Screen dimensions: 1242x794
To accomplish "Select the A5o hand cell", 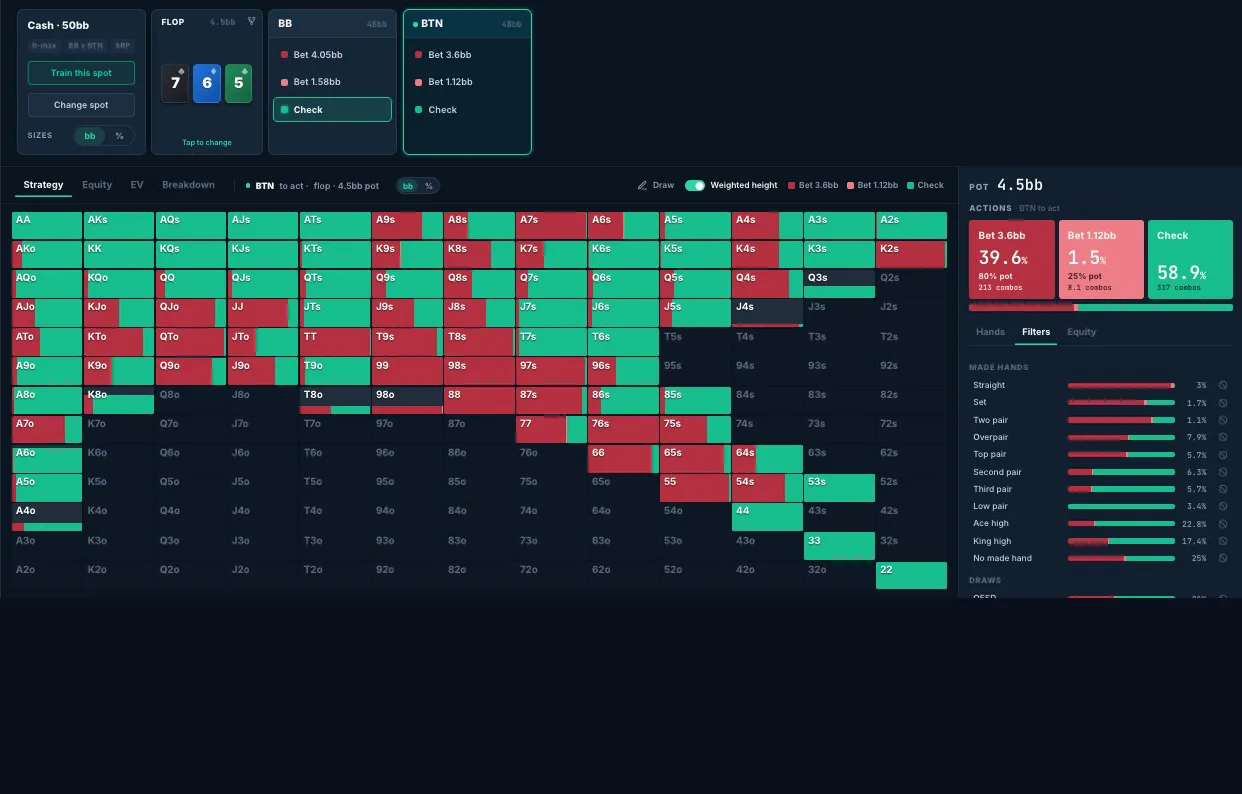I will click(x=47, y=488).
